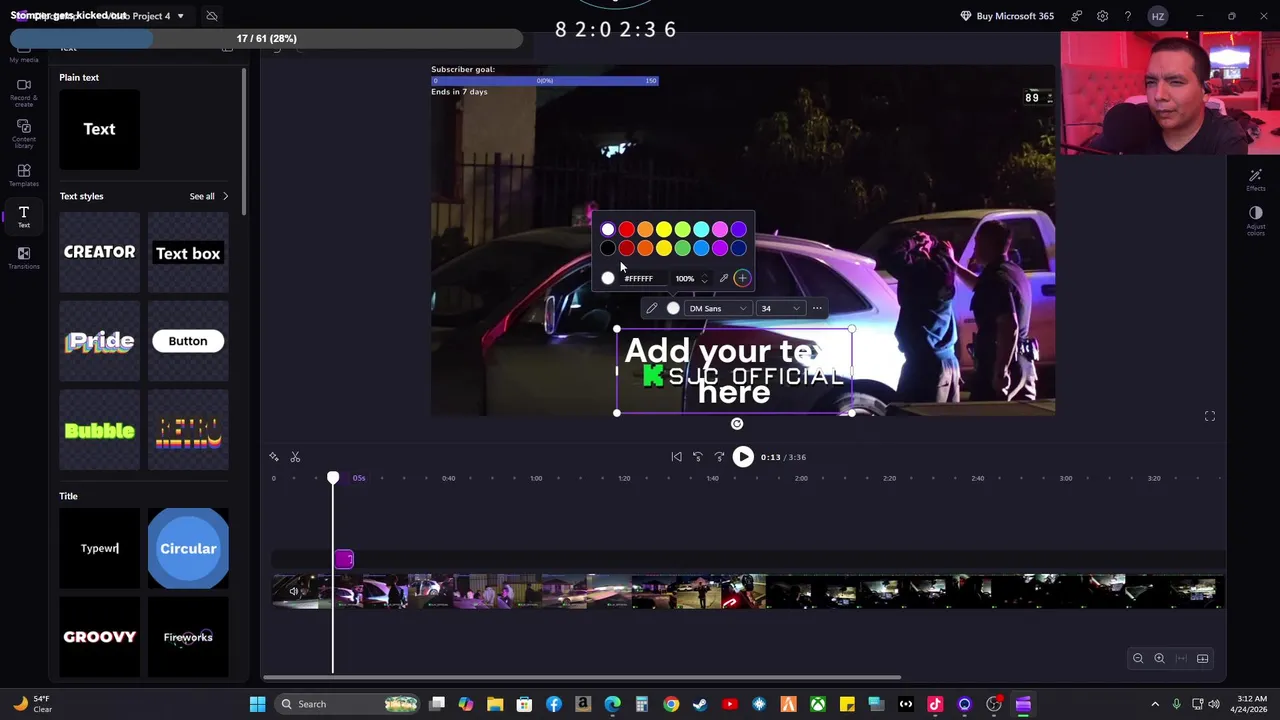Open the Templates sidebar tab
Viewport: 1280px width, 720px height.
(x=24, y=175)
